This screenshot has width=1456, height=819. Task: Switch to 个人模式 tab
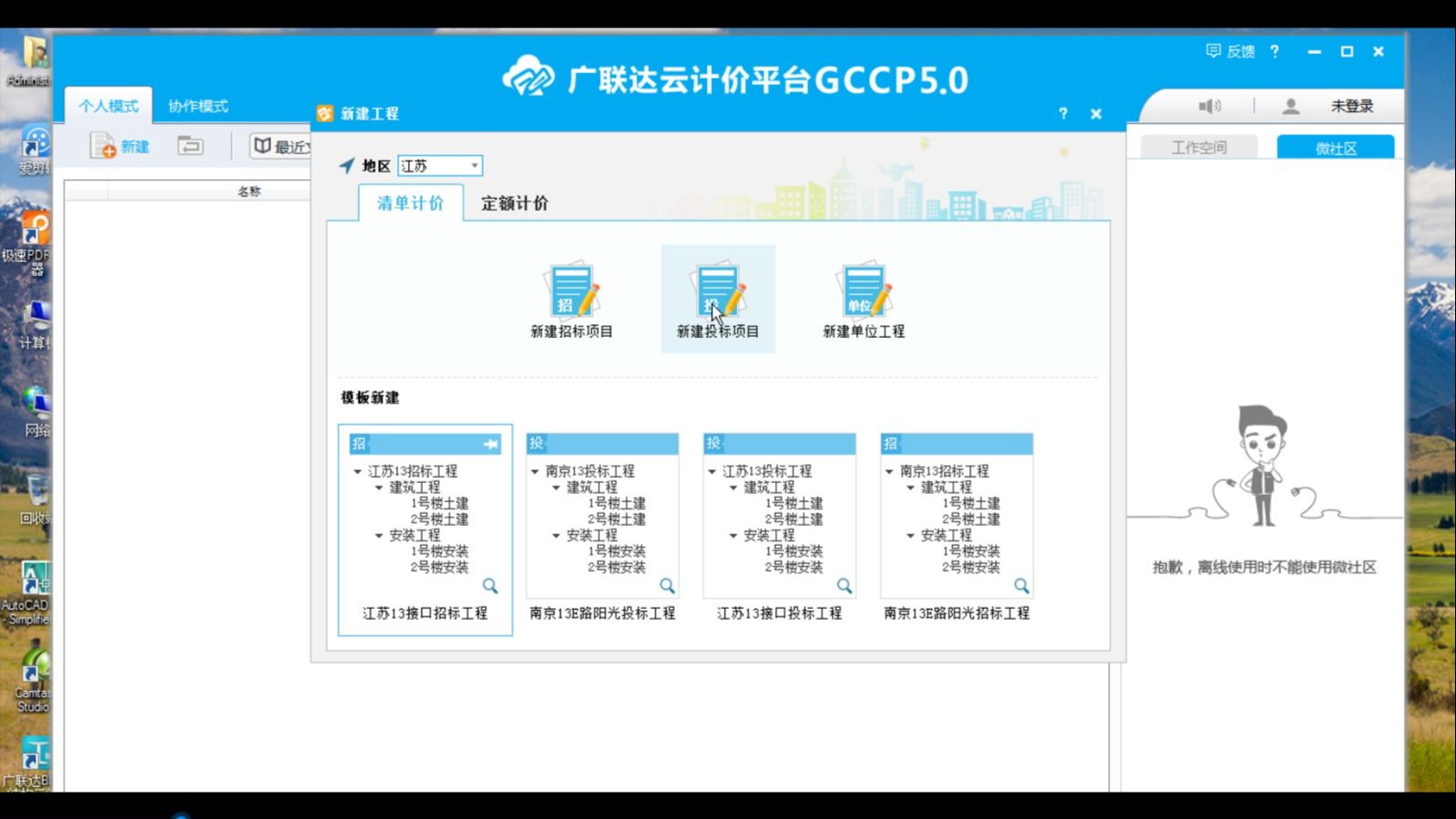pyautogui.click(x=108, y=106)
